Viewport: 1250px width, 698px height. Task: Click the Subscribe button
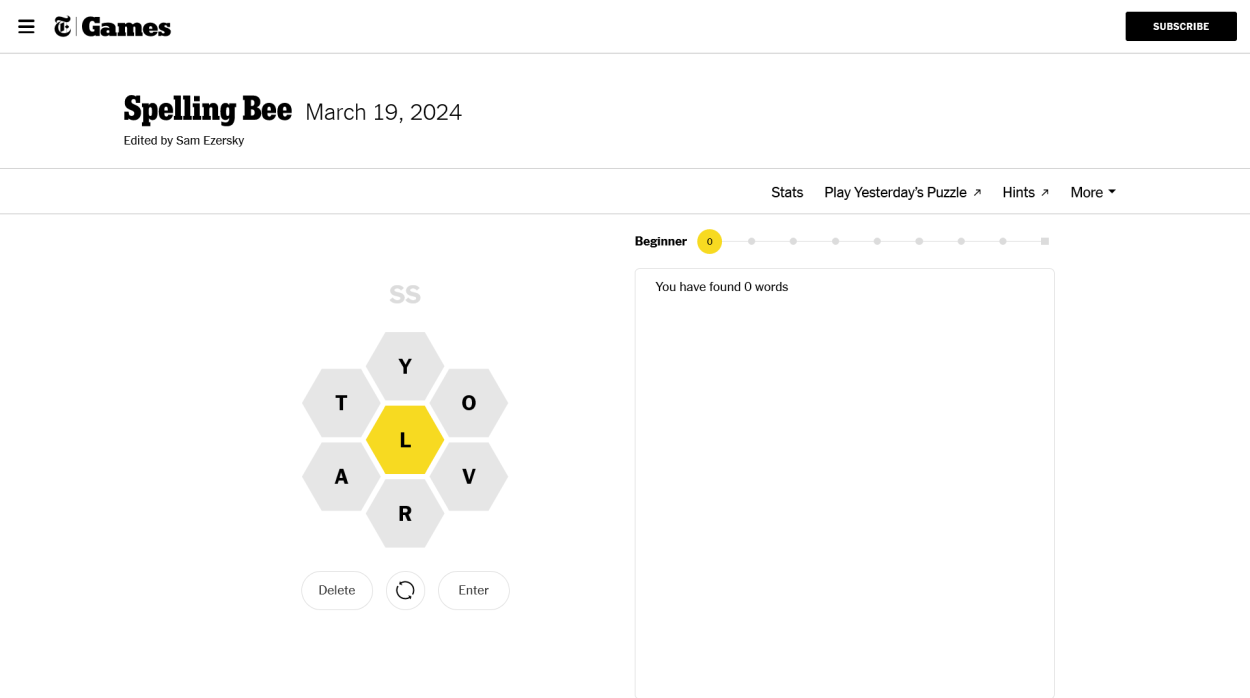[1180, 27]
